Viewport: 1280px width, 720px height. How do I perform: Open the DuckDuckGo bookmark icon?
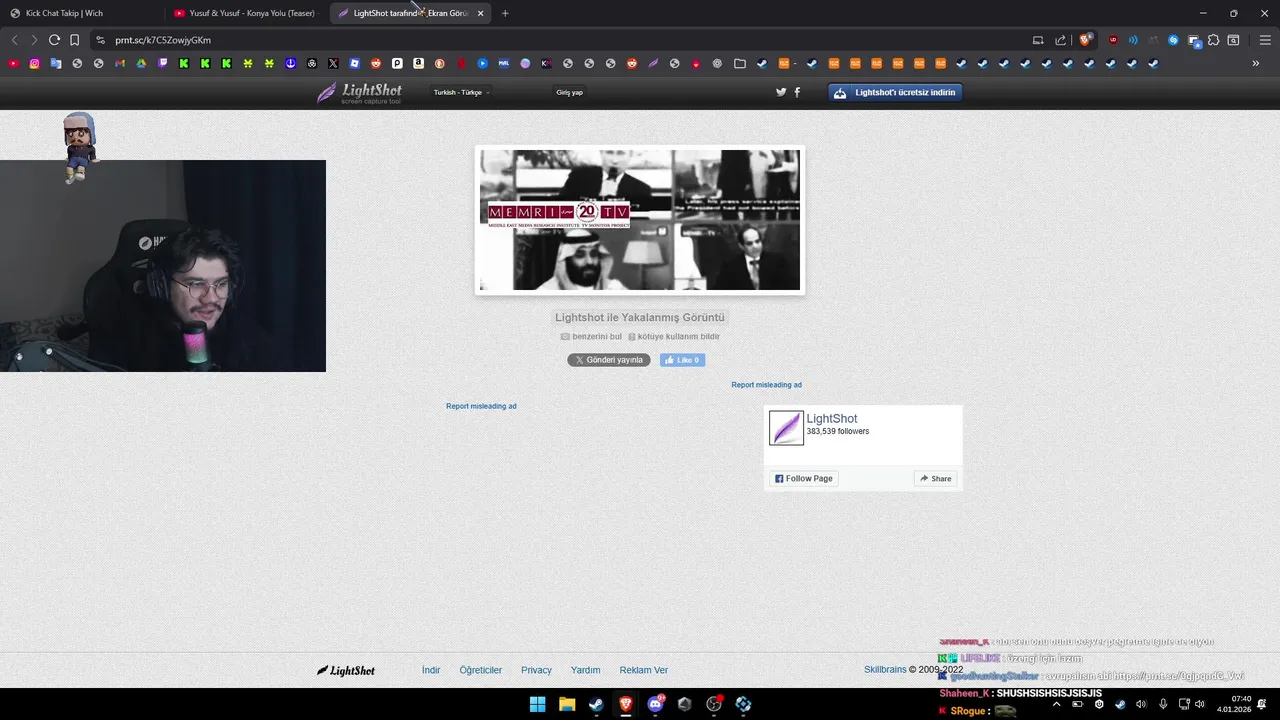pos(439,63)
